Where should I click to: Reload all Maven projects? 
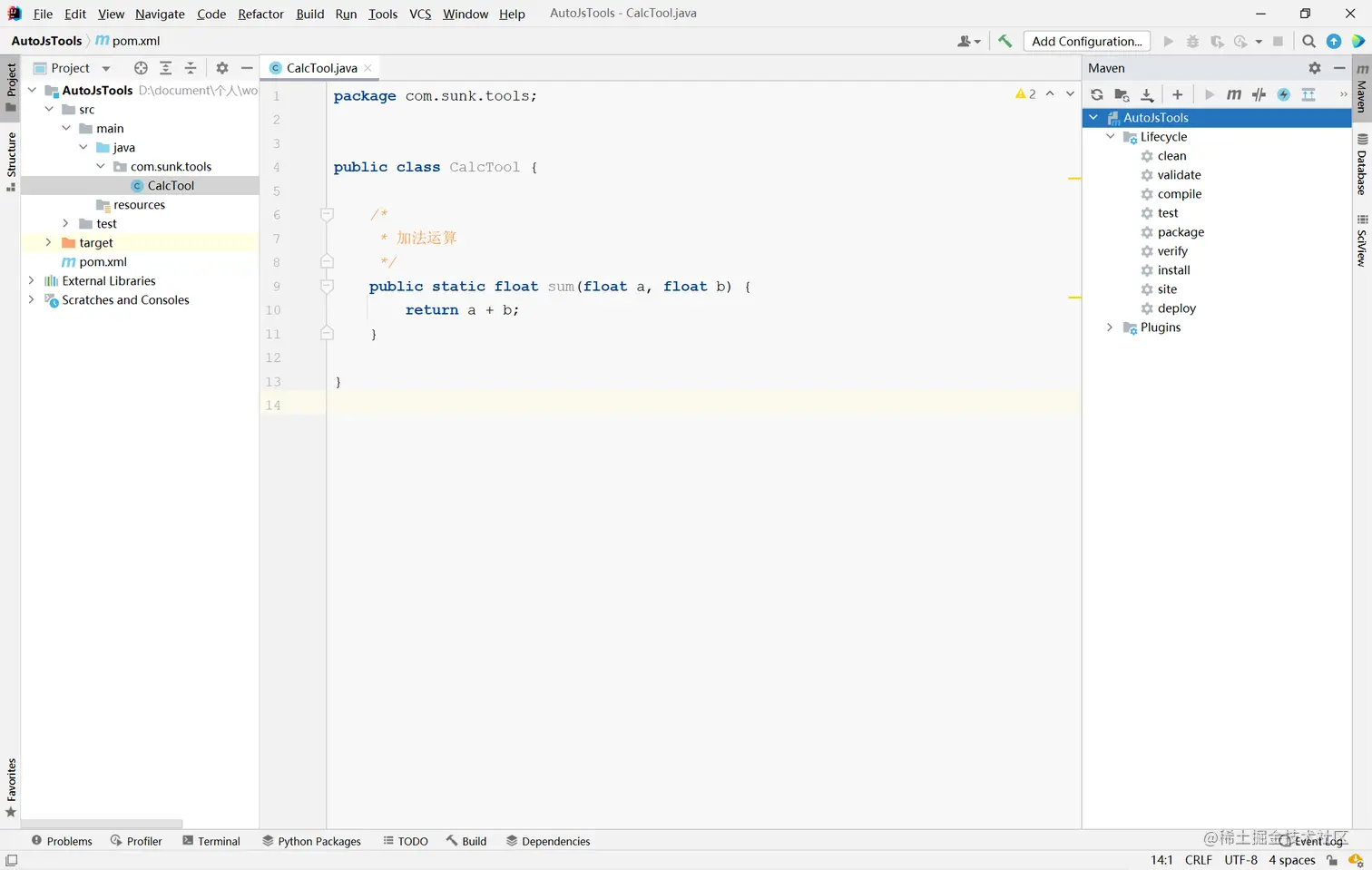coord(1097,94)
